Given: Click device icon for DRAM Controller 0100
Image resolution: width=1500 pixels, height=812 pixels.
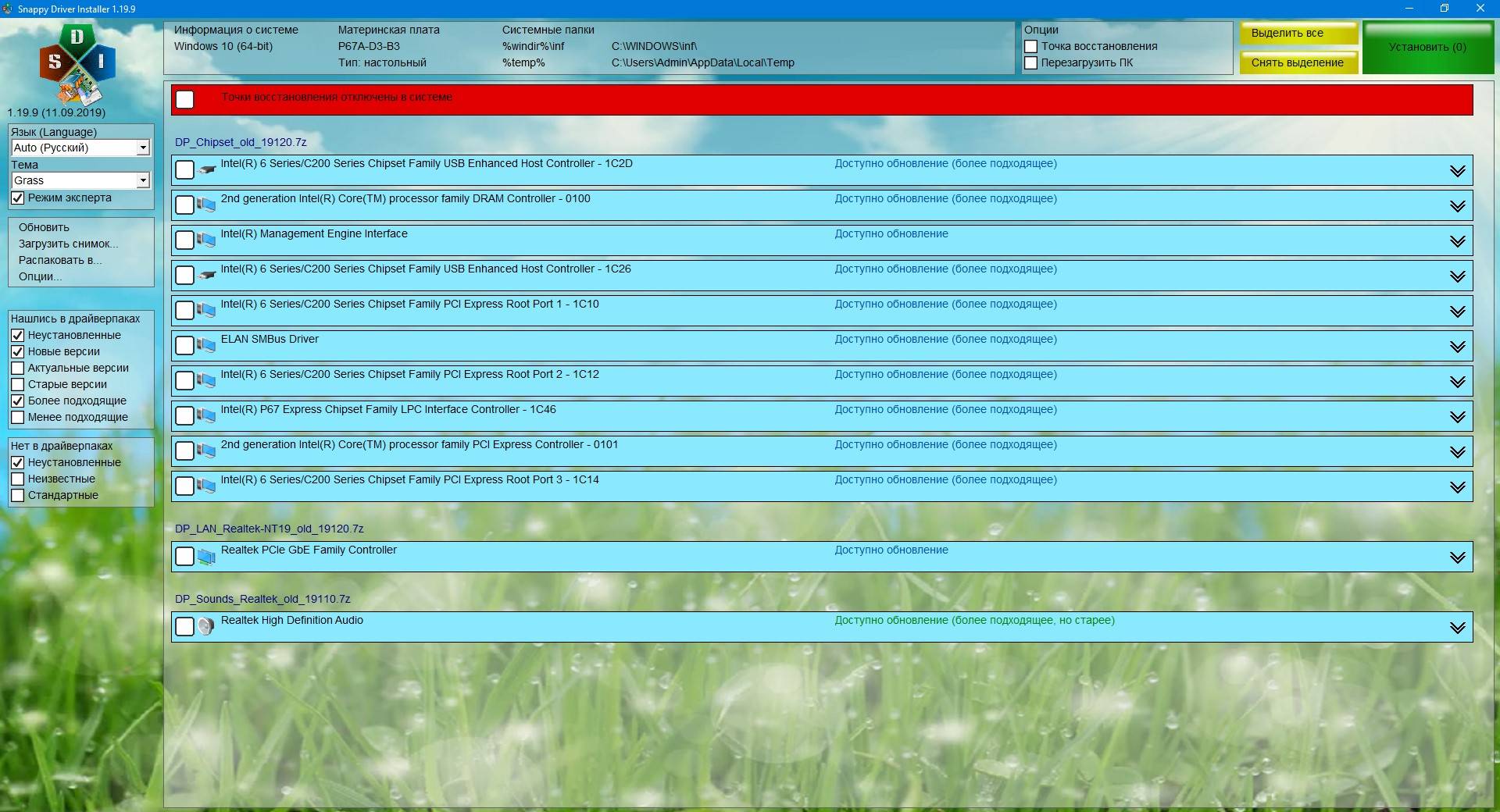Looking at the screenshot, I should 206,205.
